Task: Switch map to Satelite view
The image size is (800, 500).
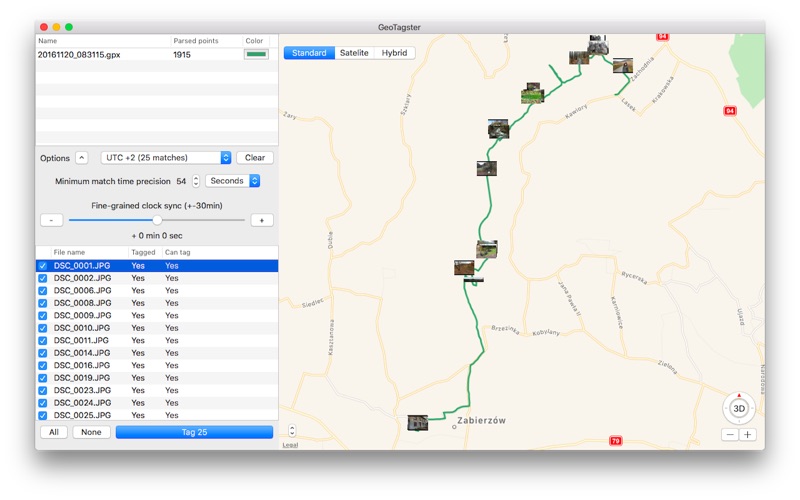Action: click(x=354, y=53)
